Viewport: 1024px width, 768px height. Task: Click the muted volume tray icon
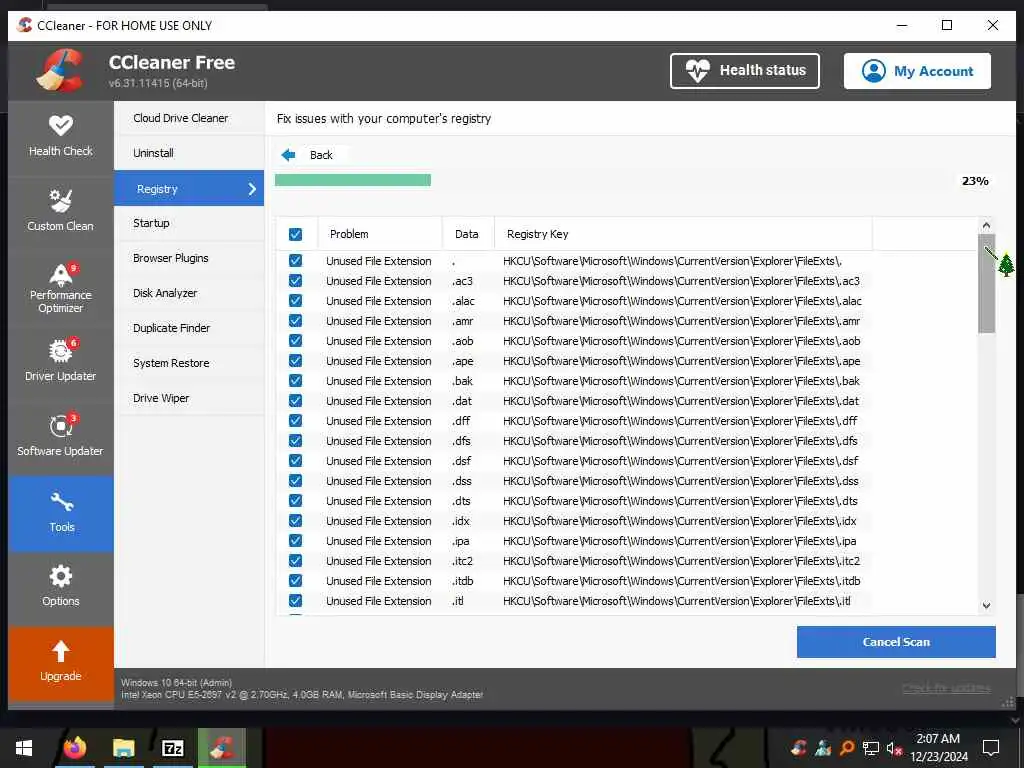coord(894,748)
